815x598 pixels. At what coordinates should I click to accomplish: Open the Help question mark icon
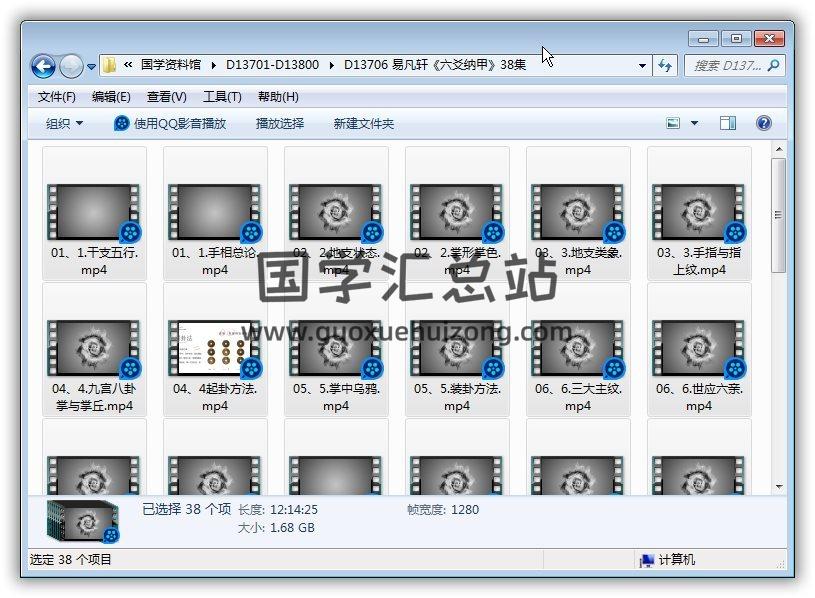[x=763, y=123]
